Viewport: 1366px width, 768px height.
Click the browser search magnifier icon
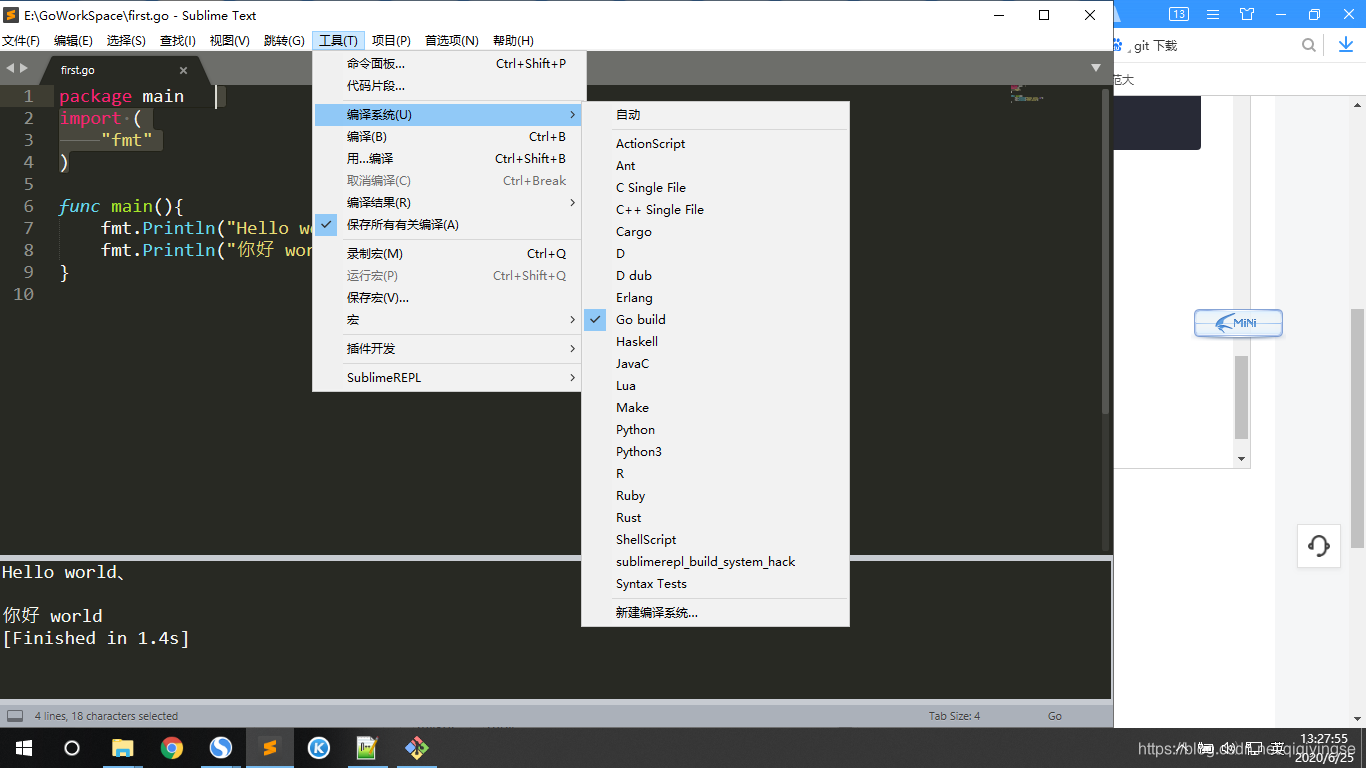pos(1308,45)
